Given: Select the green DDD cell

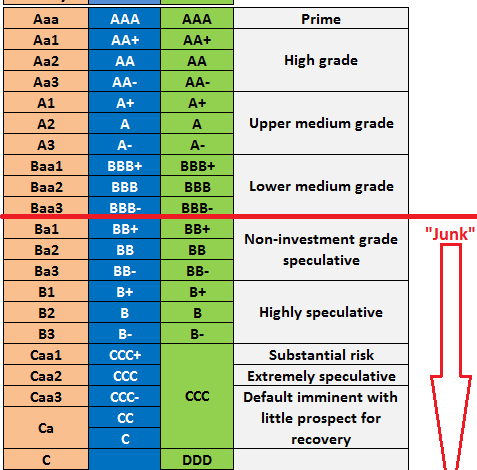Looking at the screenshot, I should point(197,460).
